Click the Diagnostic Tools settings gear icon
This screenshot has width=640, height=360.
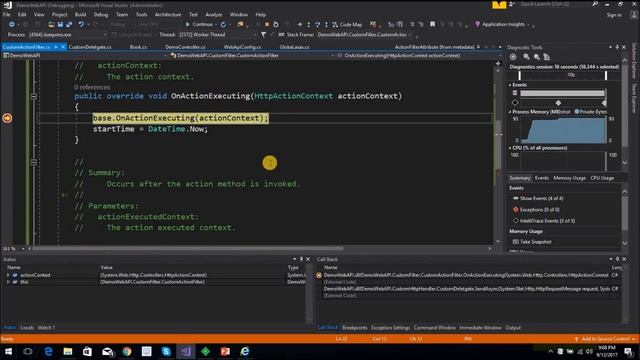pyautogui.click(x=513, y=57)
